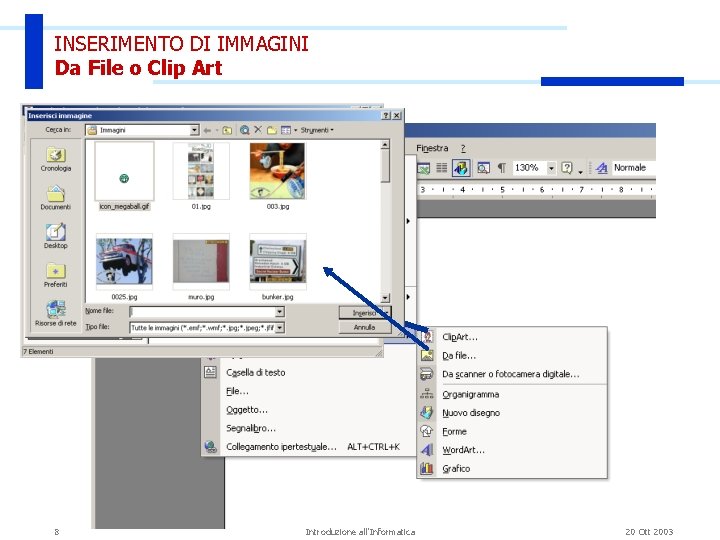Click the back arrow in Inserisci immagine
This screenshot has height=540, width=720.
click(207, 130)
